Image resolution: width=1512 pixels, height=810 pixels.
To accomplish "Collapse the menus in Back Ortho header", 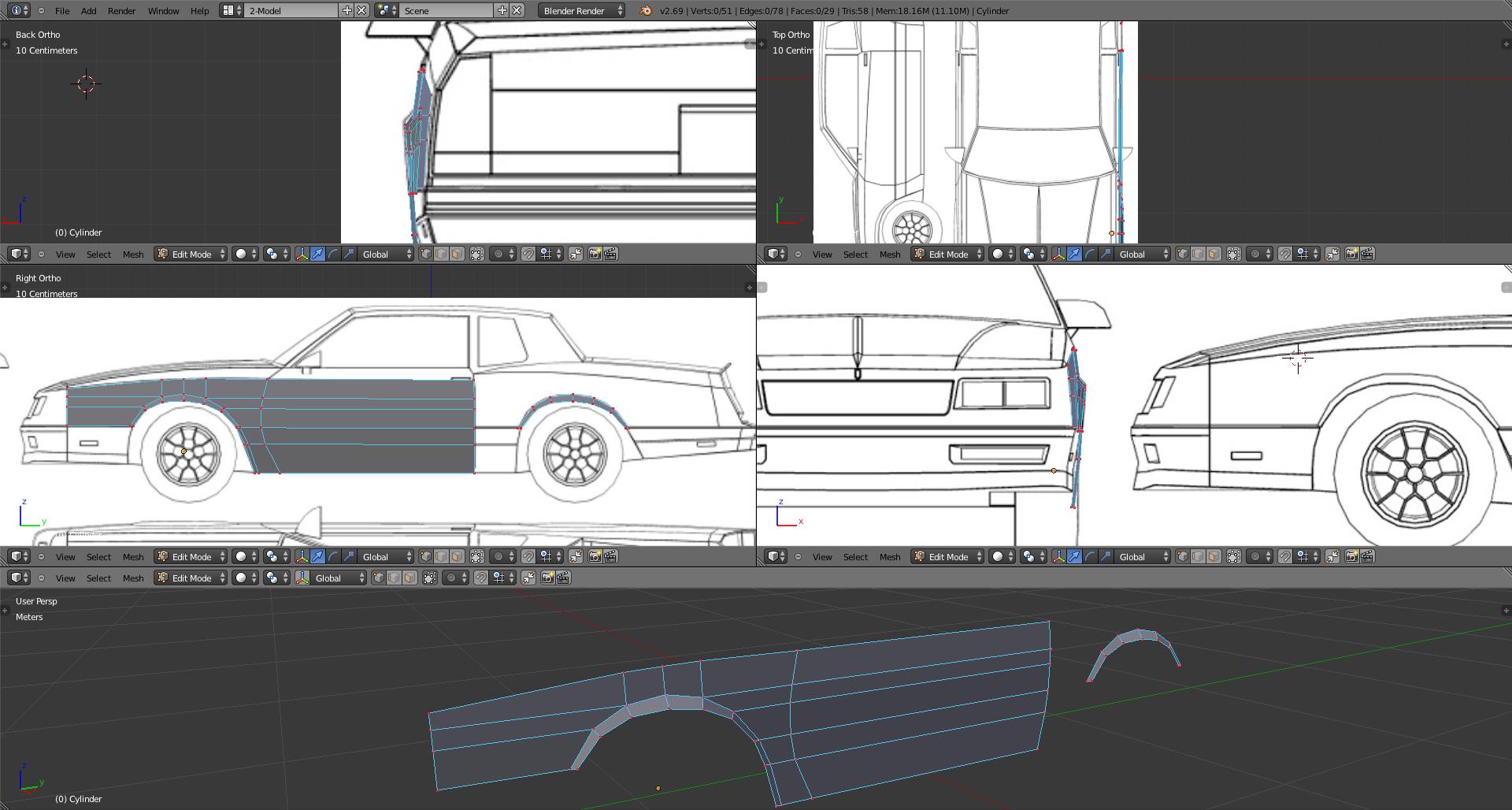I will pos(41,254).
